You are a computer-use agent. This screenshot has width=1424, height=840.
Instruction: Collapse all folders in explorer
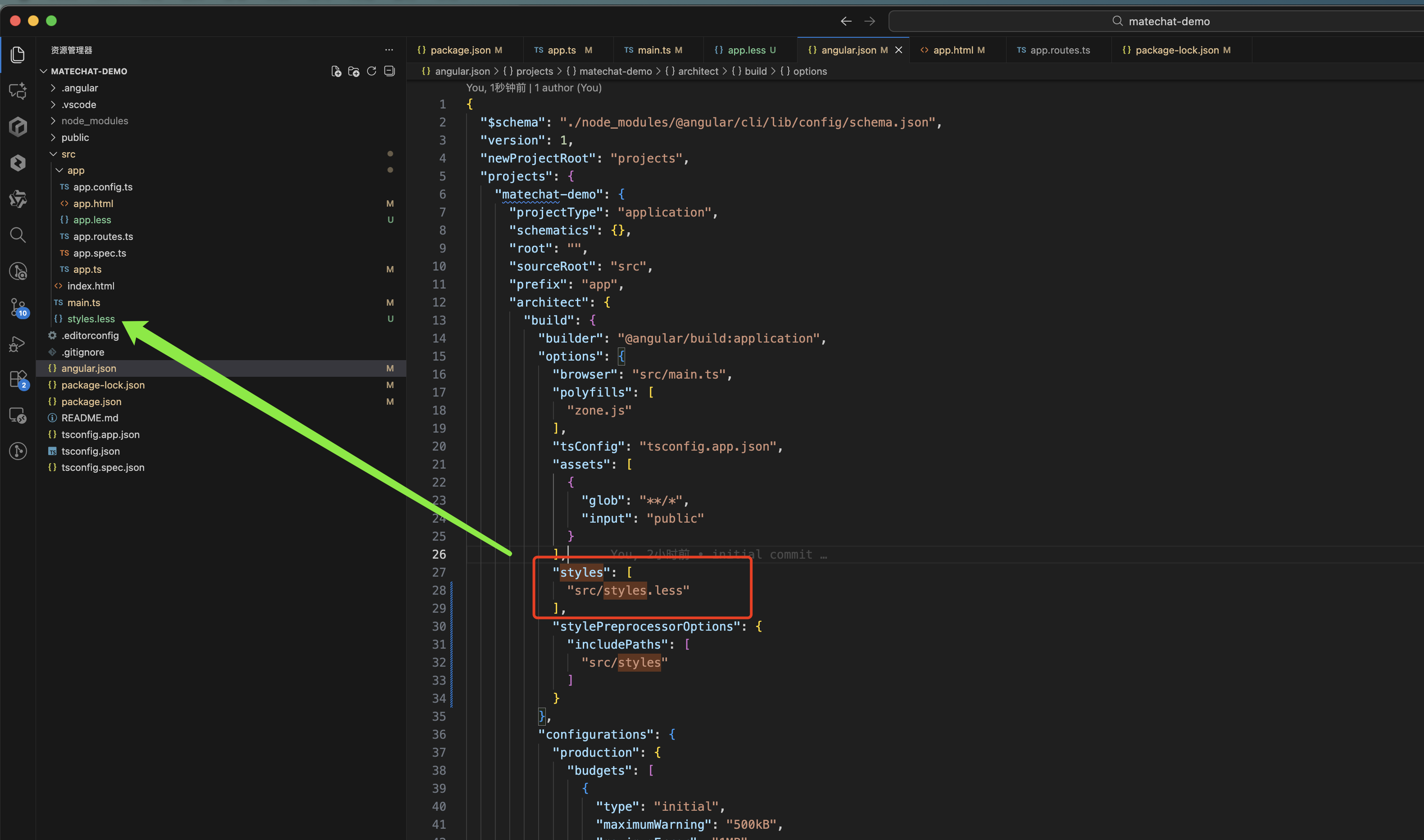[x=390, y=71]
